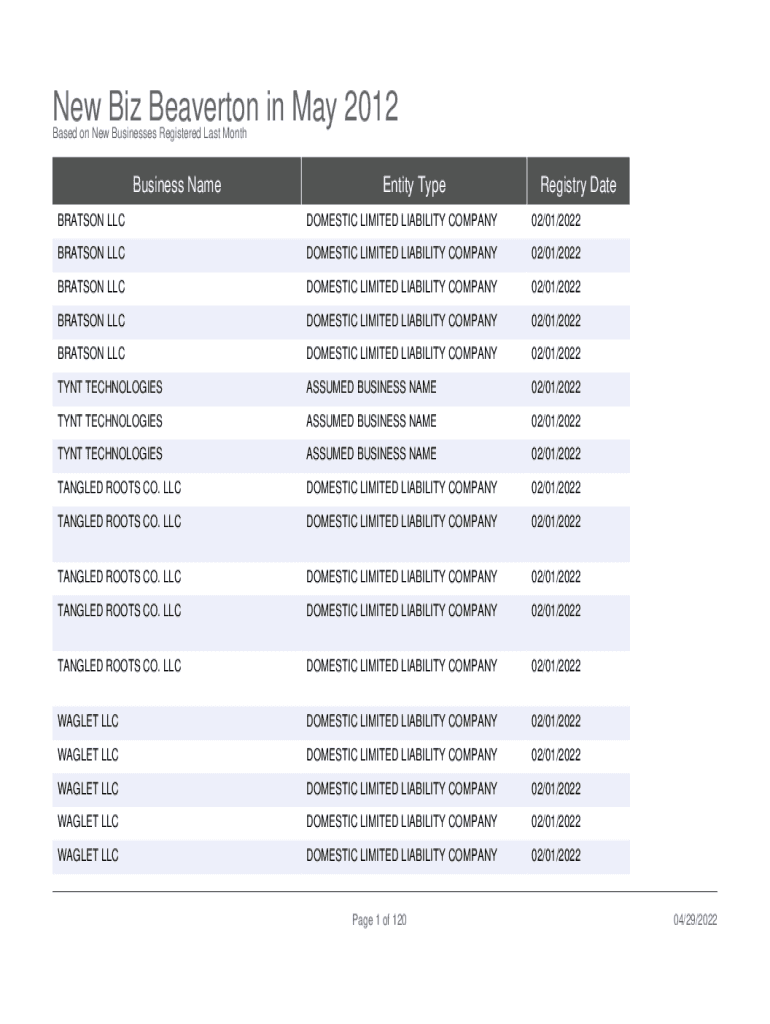
Task: Select the Registry Date column header
Action: pyautogui.click(x=578, y=185)
